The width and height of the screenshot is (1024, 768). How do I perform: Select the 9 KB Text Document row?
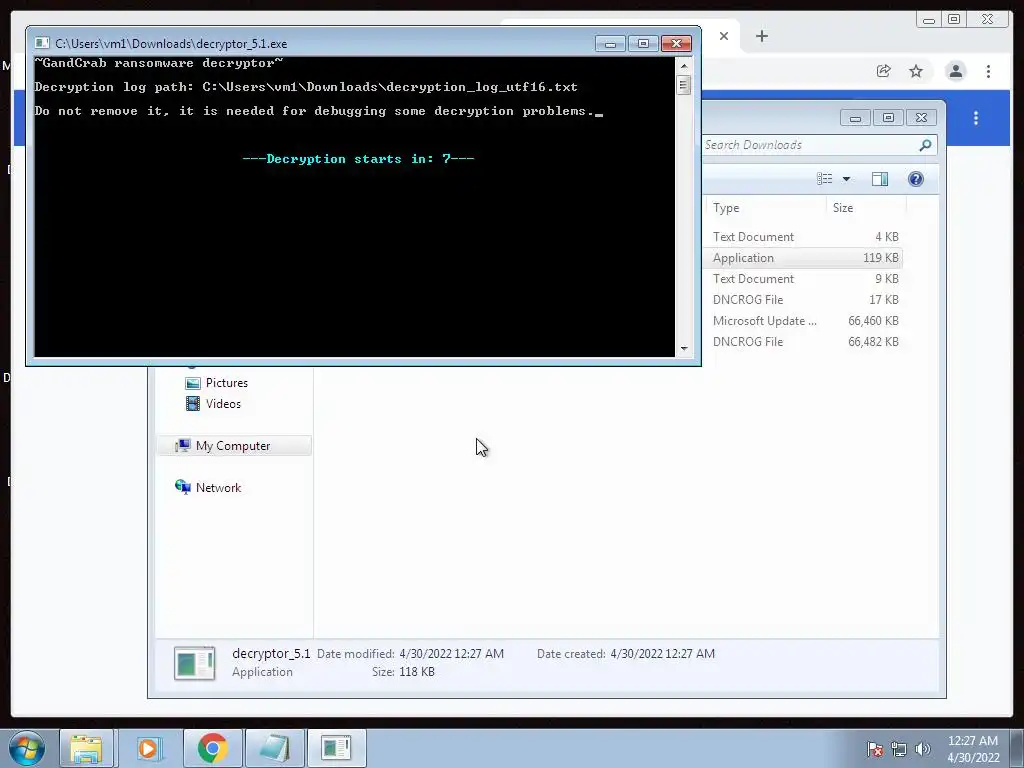(x=805, y=279)
